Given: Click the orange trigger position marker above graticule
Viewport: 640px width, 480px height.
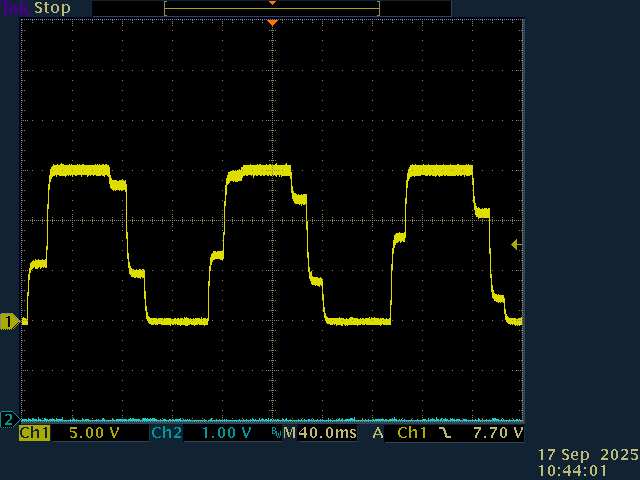Looking at the screenshot, I should point(271,22).
